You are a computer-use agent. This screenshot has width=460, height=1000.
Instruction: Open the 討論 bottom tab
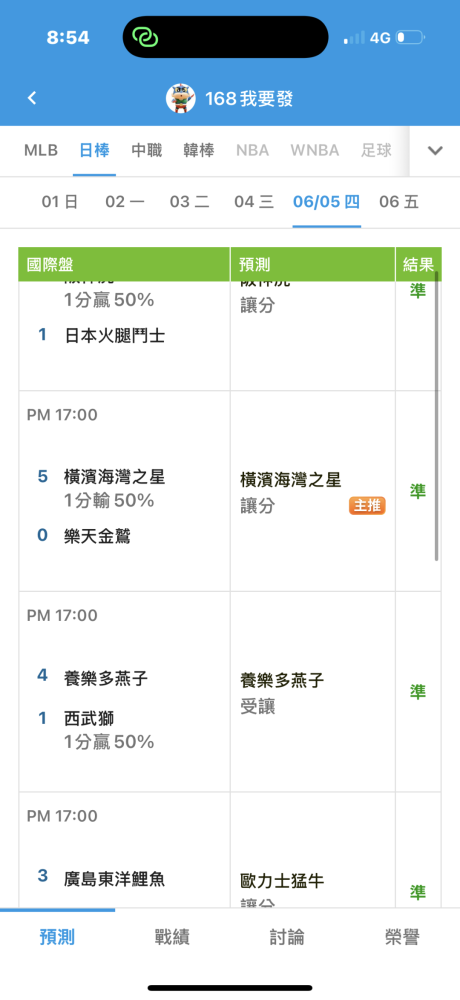pos(287,937)
